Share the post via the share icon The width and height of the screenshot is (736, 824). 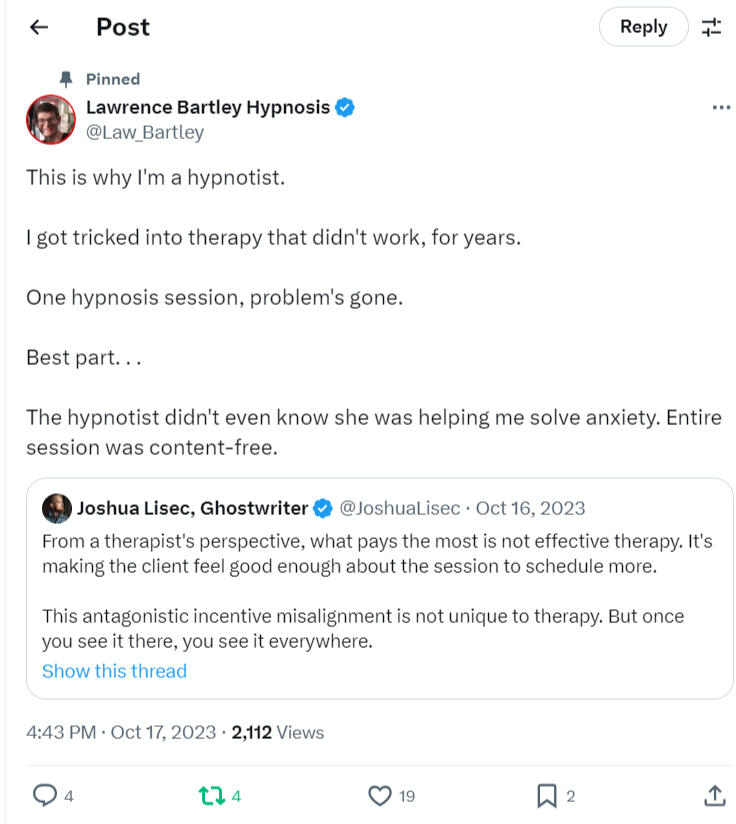point(714,795)
